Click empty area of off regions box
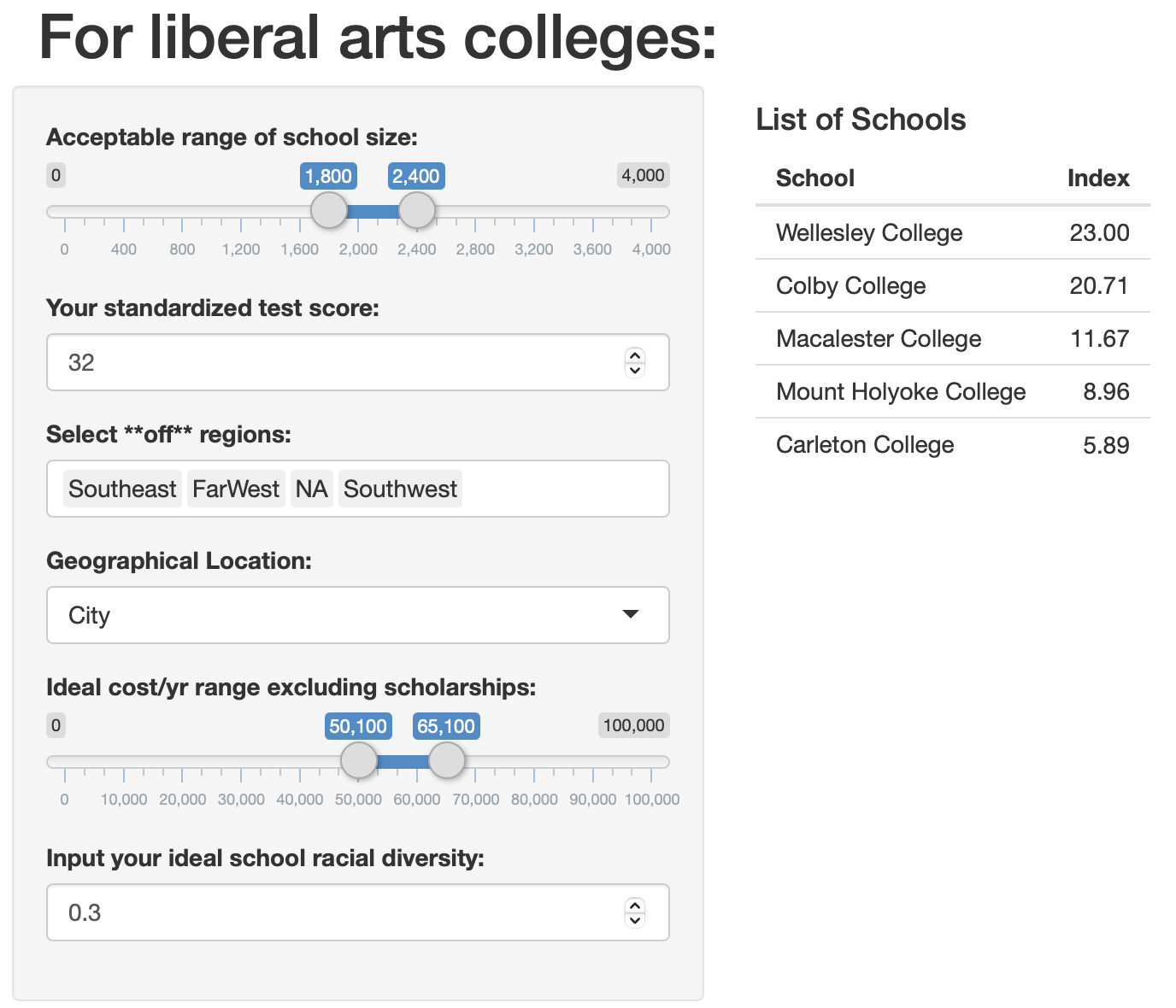The image size is (1176, 1008). tap(564, 489)
